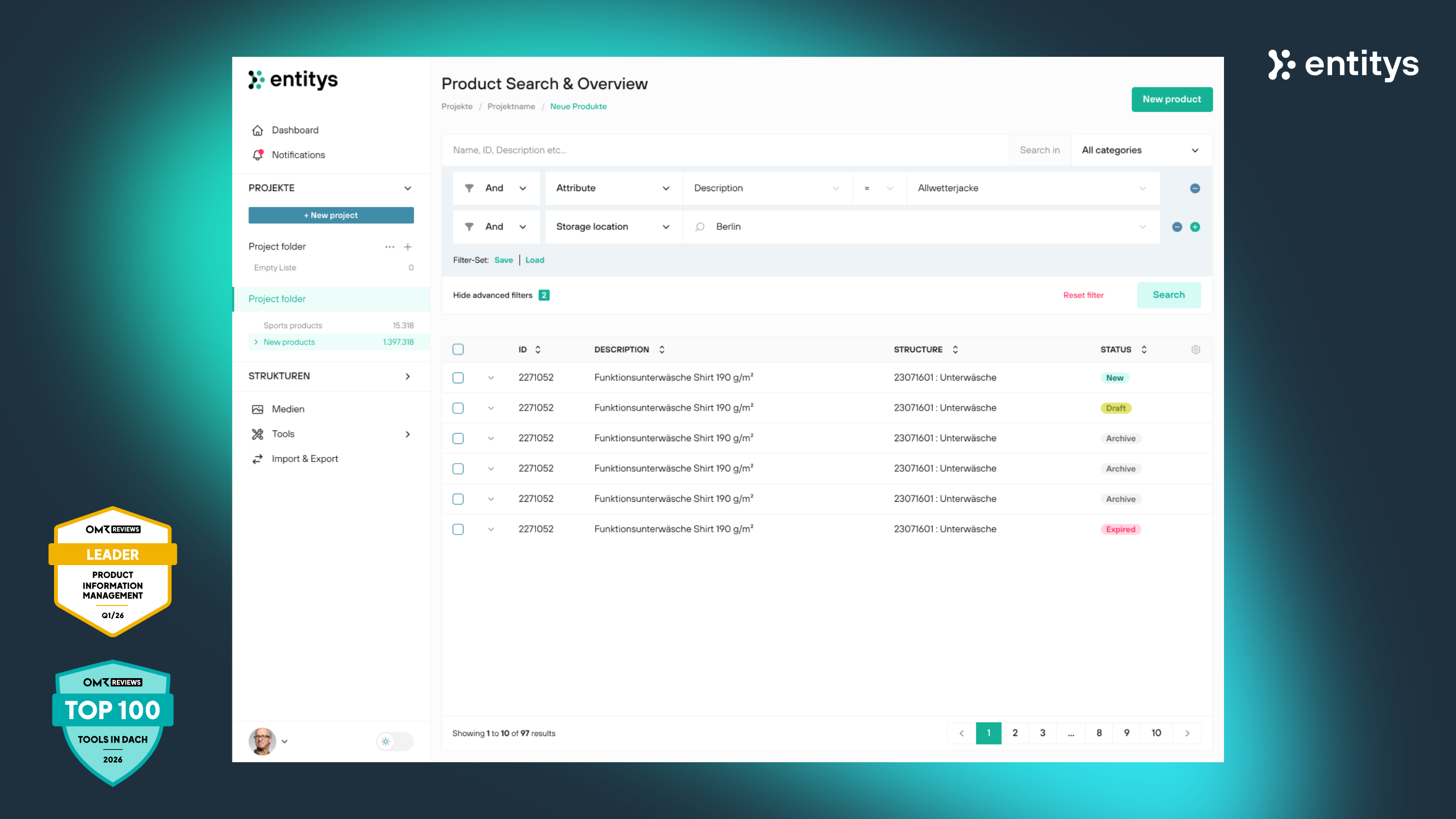Click the Reset filter link
Screen dimensions: 1456x819
point(1083,295)
